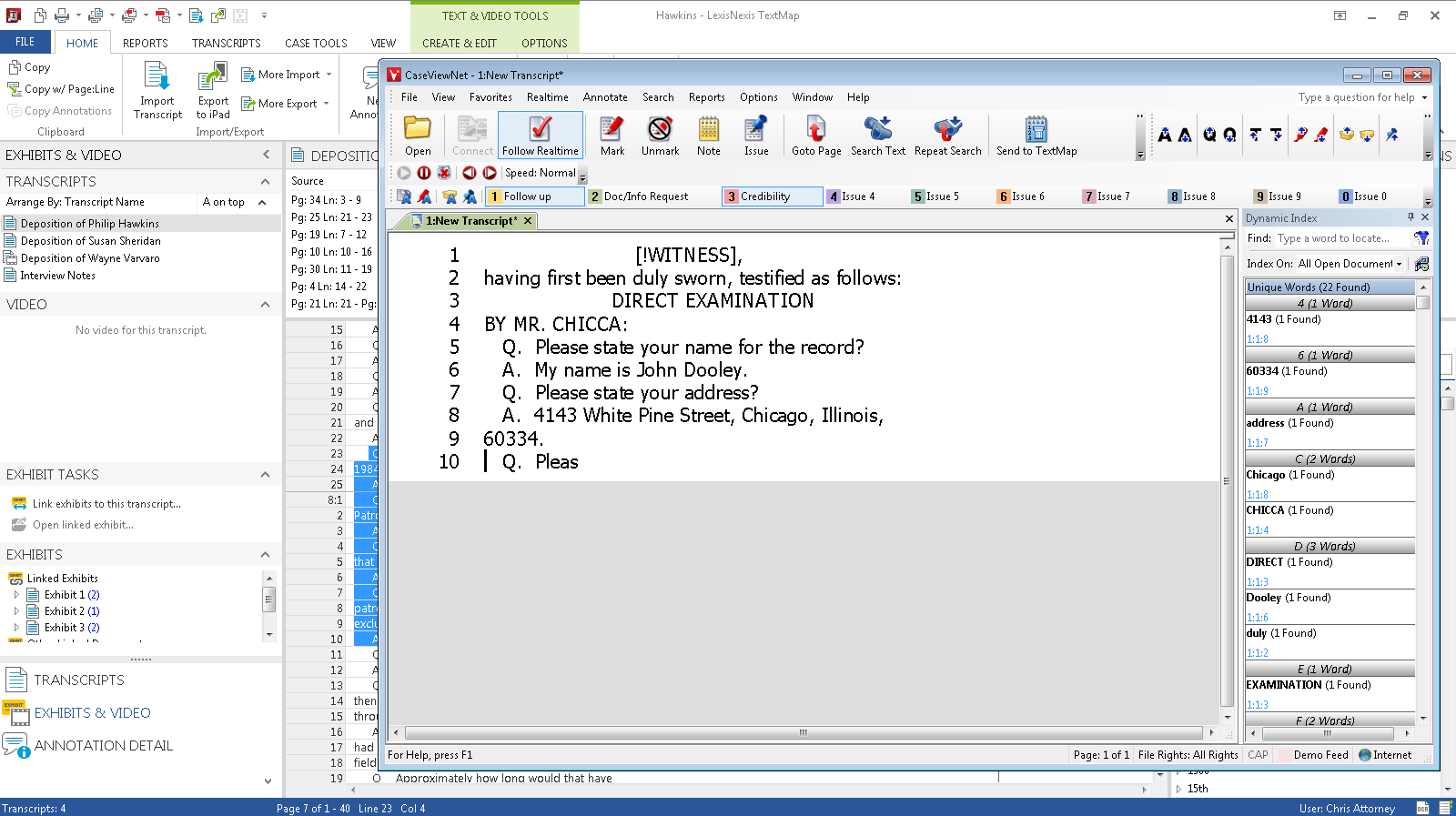Select Deposition of Susan Sheridan transcript
This screenshot has height=816, width=1456.
click(90, 241)
